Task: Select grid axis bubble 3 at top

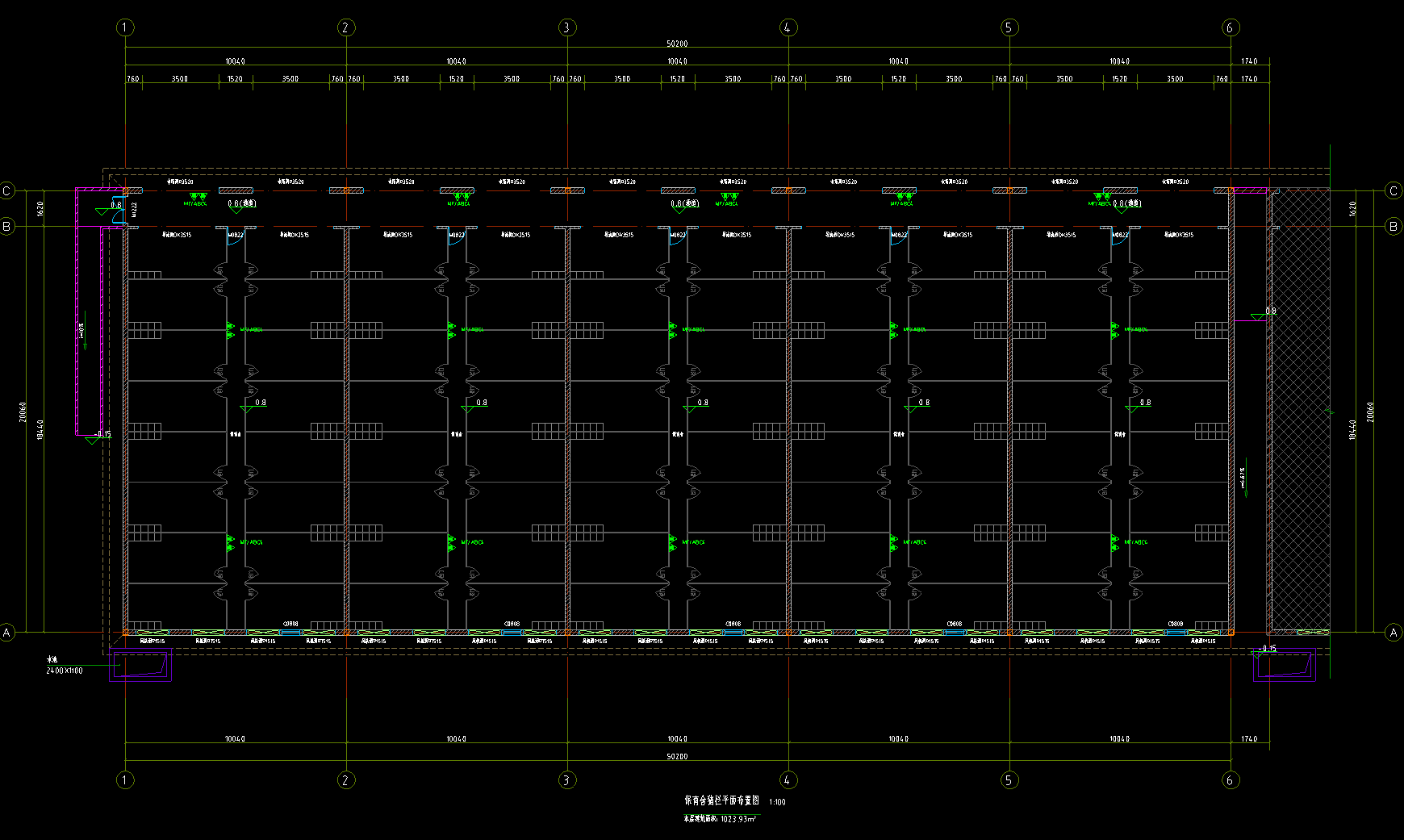Action: [x=566, y=27]
